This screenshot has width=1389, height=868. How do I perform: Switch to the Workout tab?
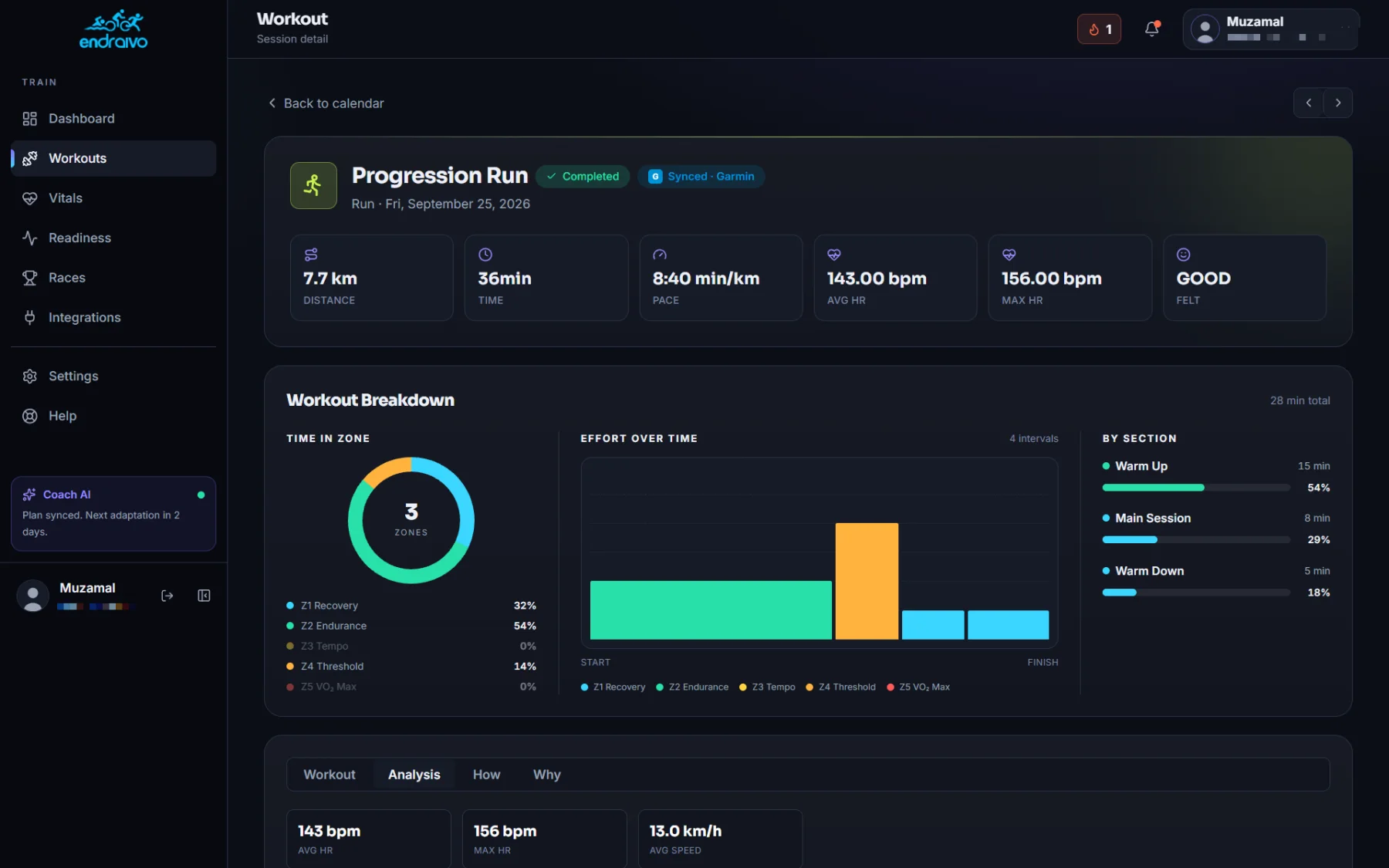[330, 775]
